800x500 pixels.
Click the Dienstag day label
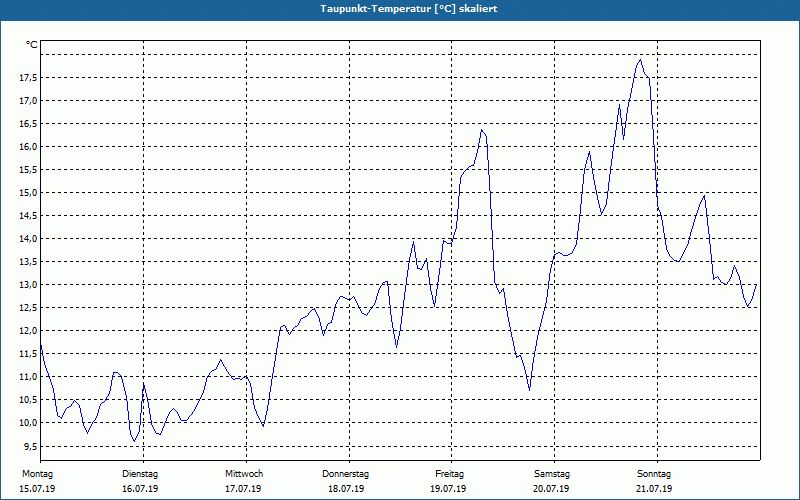pyautogui.click(x=140, y=474)
